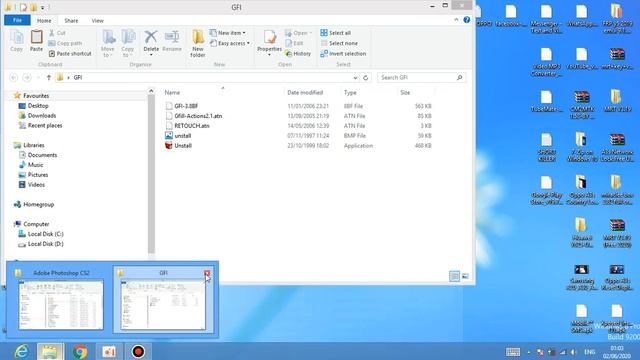Open the Move to dropdown
The width and height of the screenshot is (640, 360).
pyautogui.click(x=108, y=44)
